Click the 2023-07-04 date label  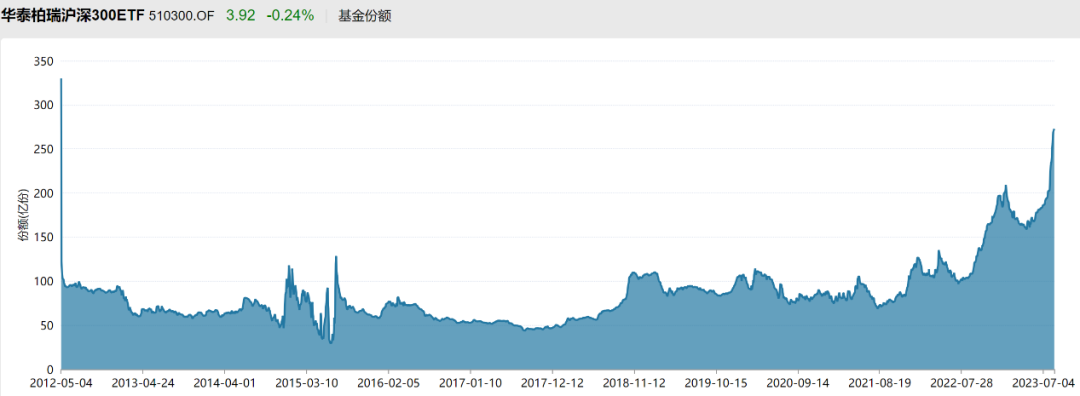click(1043, 382)
